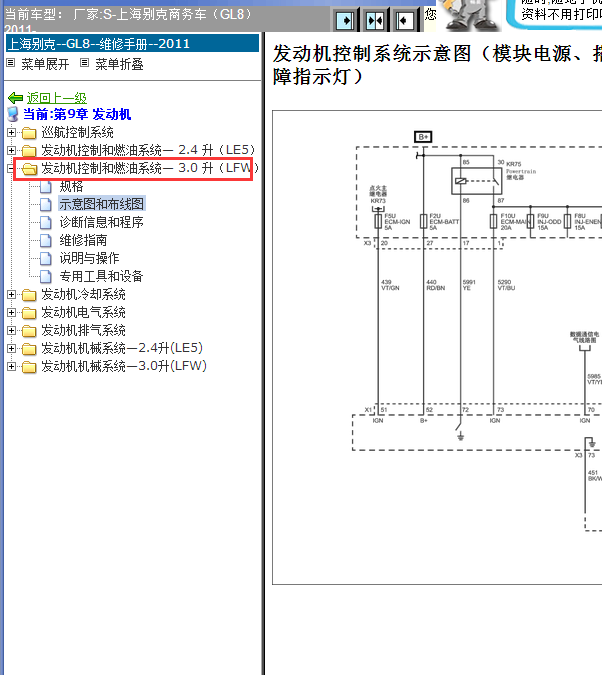The image size is (602, 675).
Task: Click 当前:第9章 发动机 heading
Action: (77, 115)
